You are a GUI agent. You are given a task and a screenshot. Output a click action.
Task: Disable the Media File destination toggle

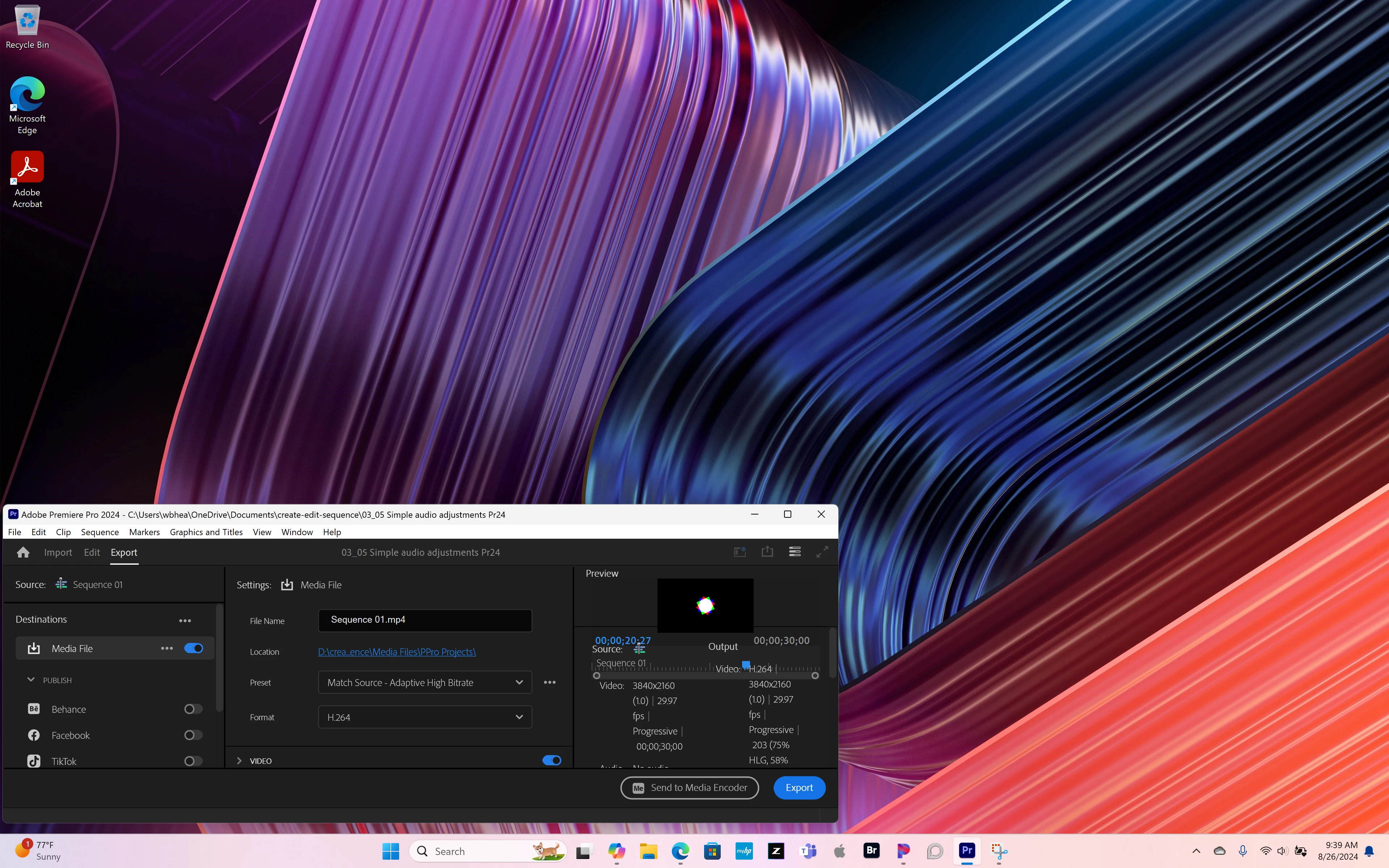click(194, 648)
